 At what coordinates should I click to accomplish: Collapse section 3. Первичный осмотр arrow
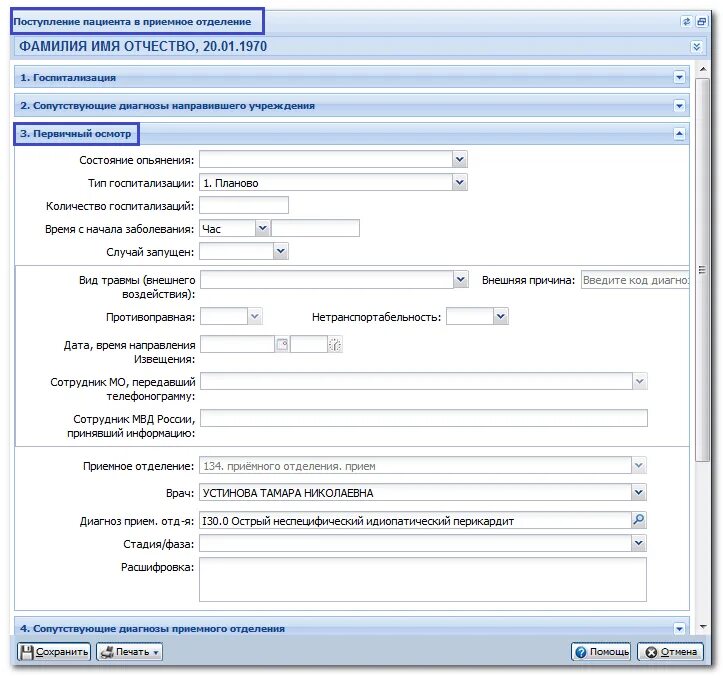(679, 134)
